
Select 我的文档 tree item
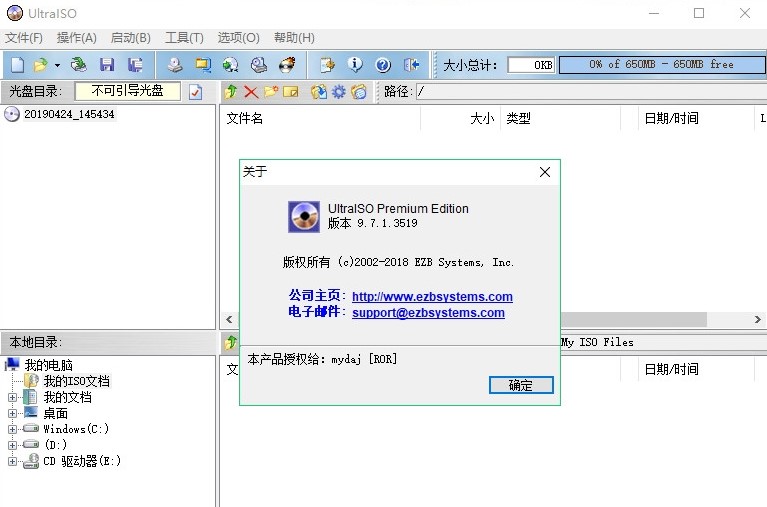(68, 397)
